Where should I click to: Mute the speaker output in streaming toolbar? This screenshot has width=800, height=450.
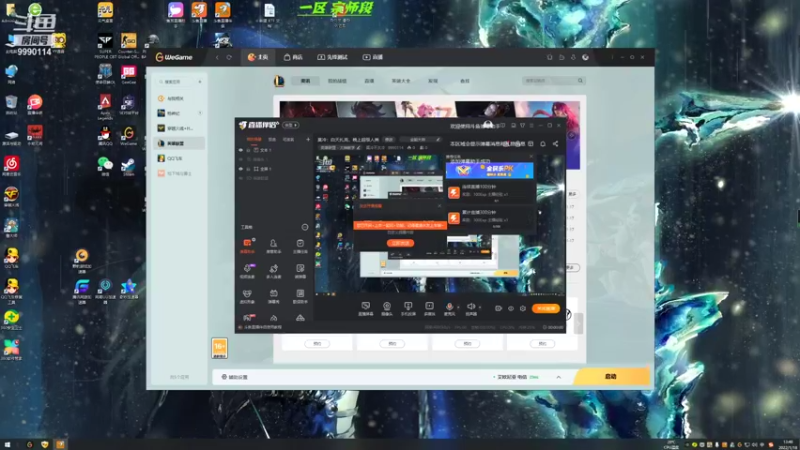pyautogui.click(x=470, y=306)
